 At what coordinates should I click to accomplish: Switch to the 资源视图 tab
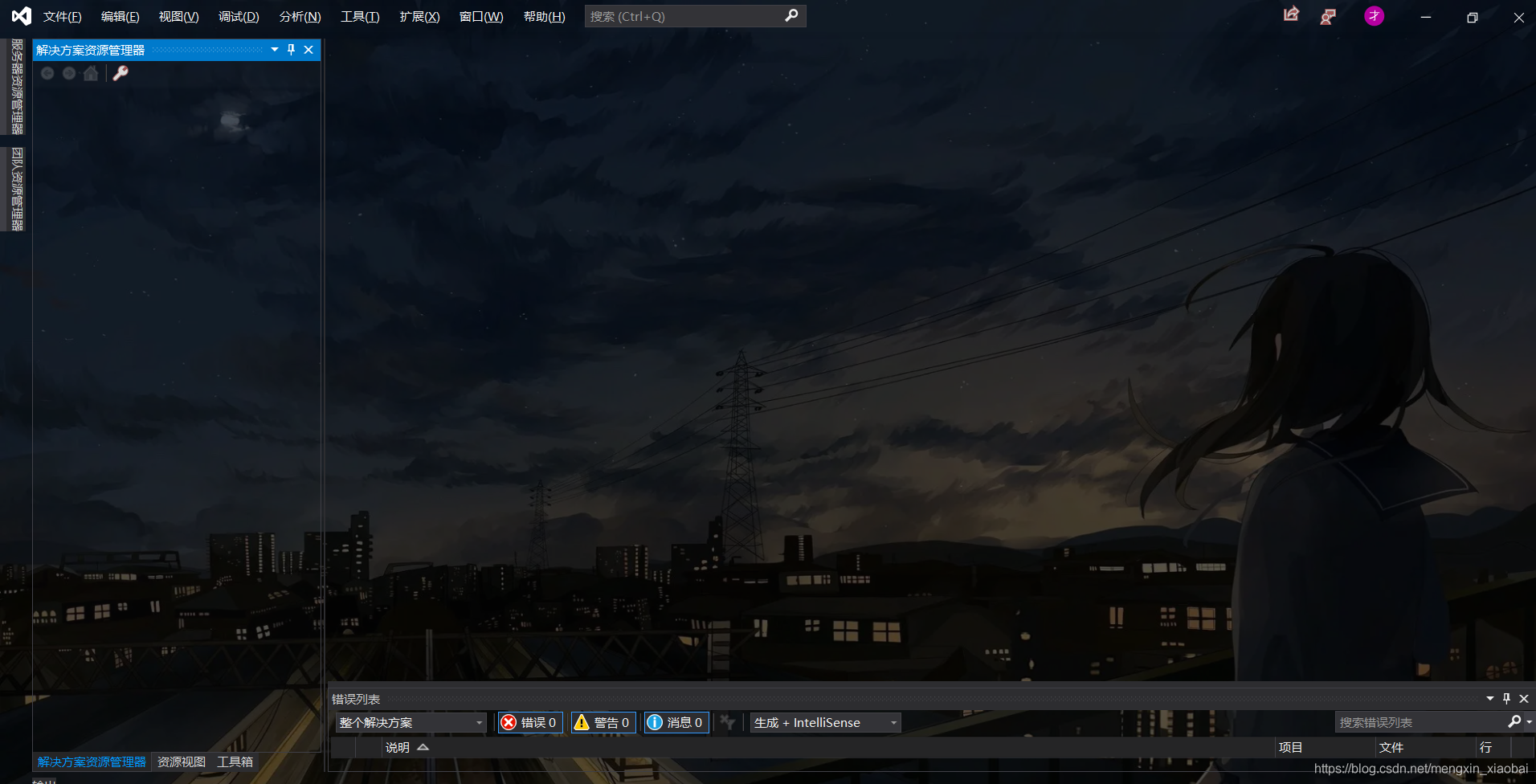[182, 762]
